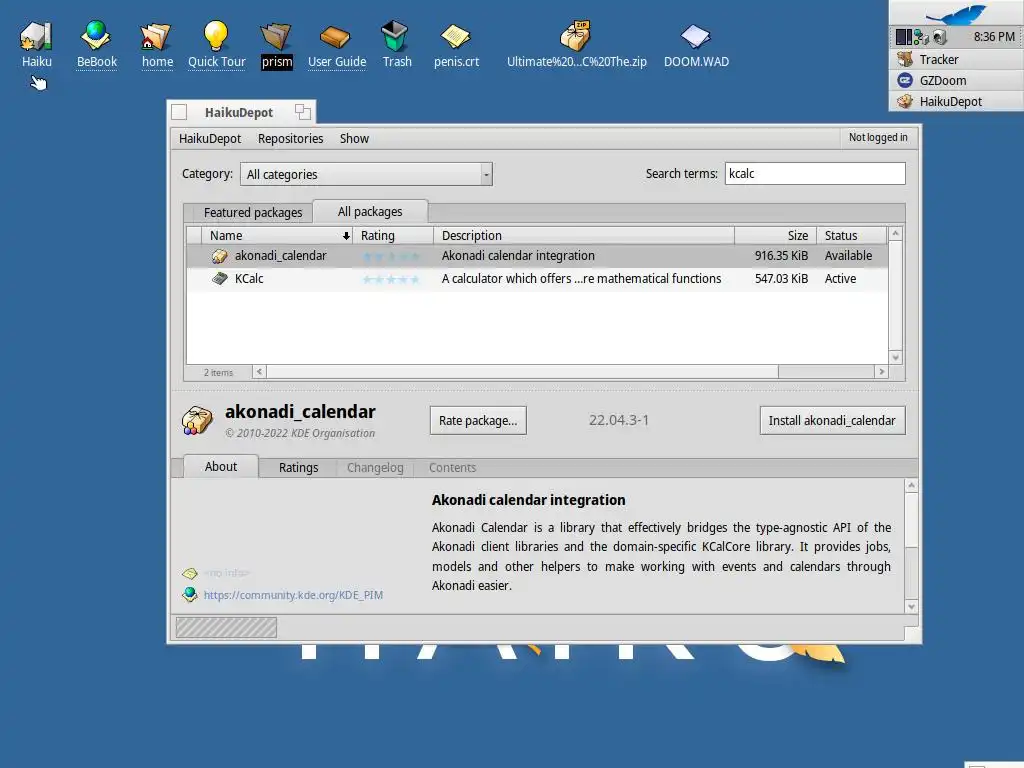Click the Not logged in button
Screen dimensions: 1024x768
[878, 137]
